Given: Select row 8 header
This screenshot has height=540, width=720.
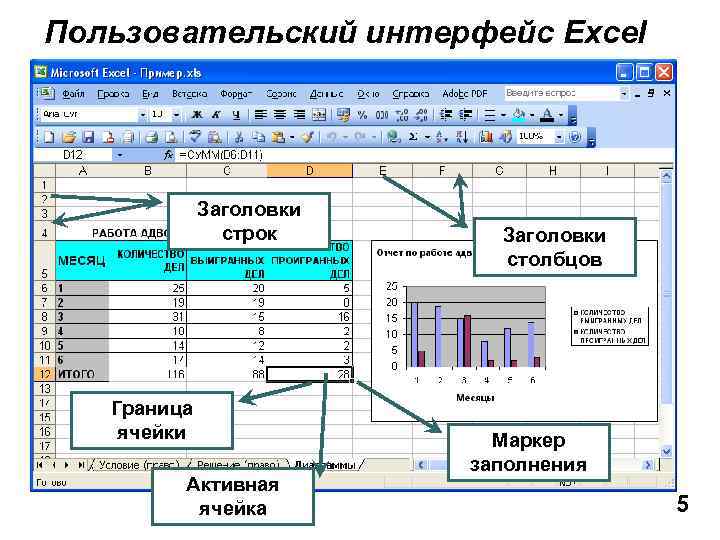Looking at the screenshot, I should 45,317.
